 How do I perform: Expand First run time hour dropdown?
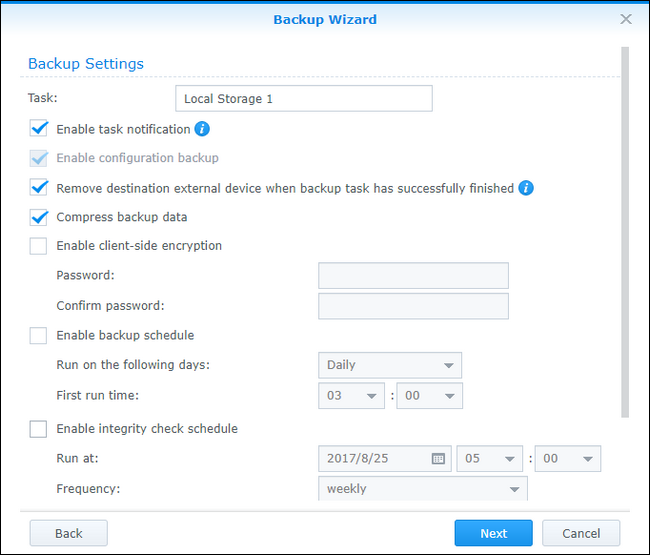tap(352, 396)
